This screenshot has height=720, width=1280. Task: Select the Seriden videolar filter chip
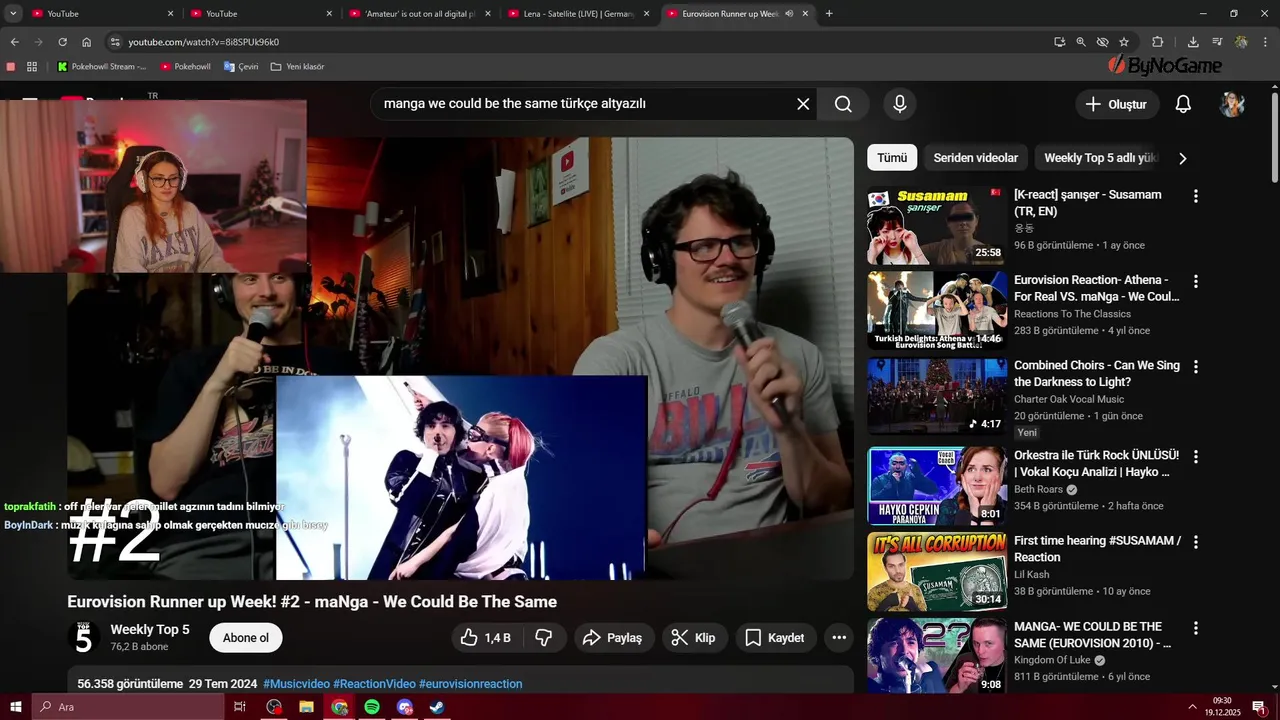(x=975, y=158)
